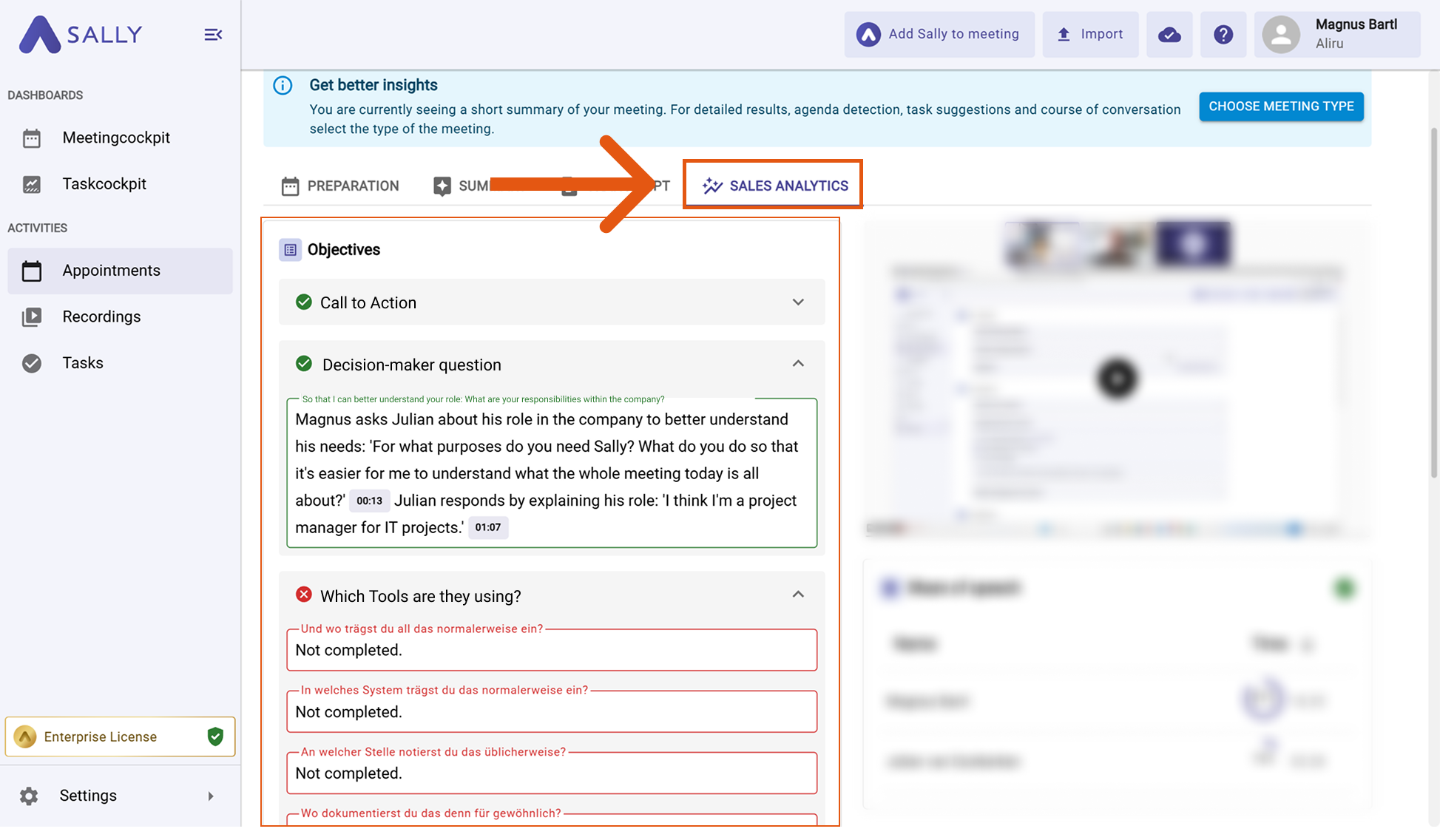Click the Sally logo
Viewport: 1440px width, 840px height.
[81, 34]
